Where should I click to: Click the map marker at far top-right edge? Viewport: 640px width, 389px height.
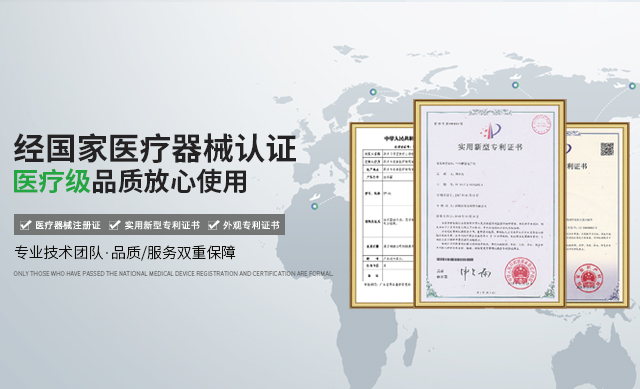(632, 86)
